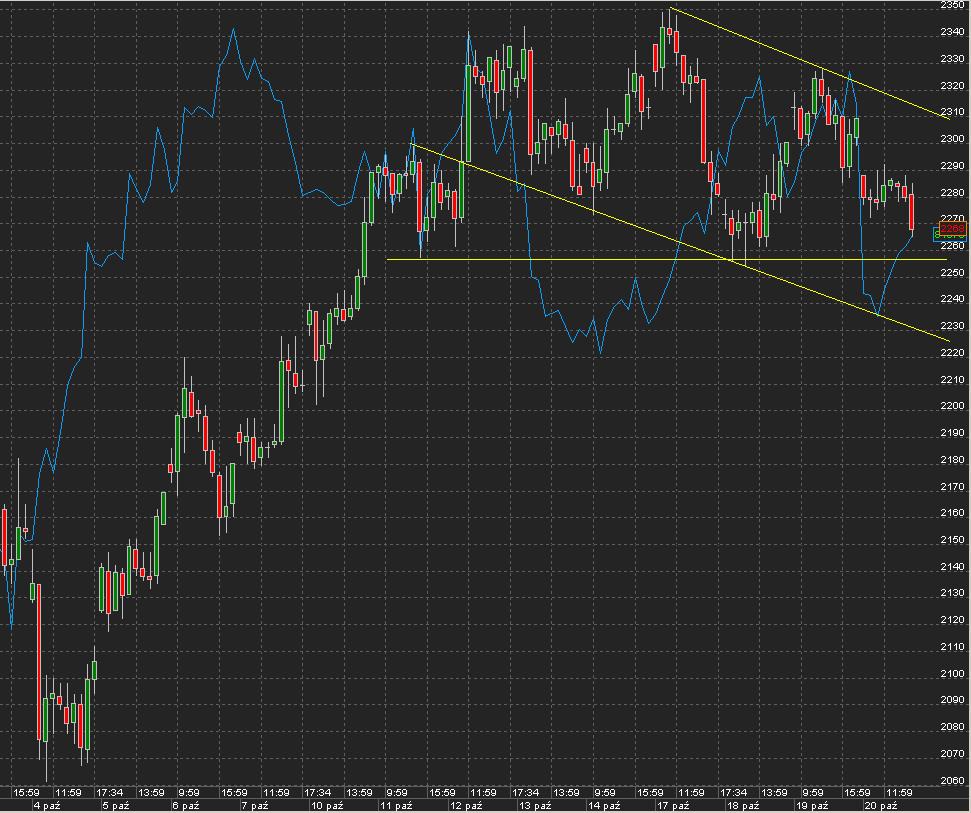Click the 2240 price axis label

tap(952, 299)
